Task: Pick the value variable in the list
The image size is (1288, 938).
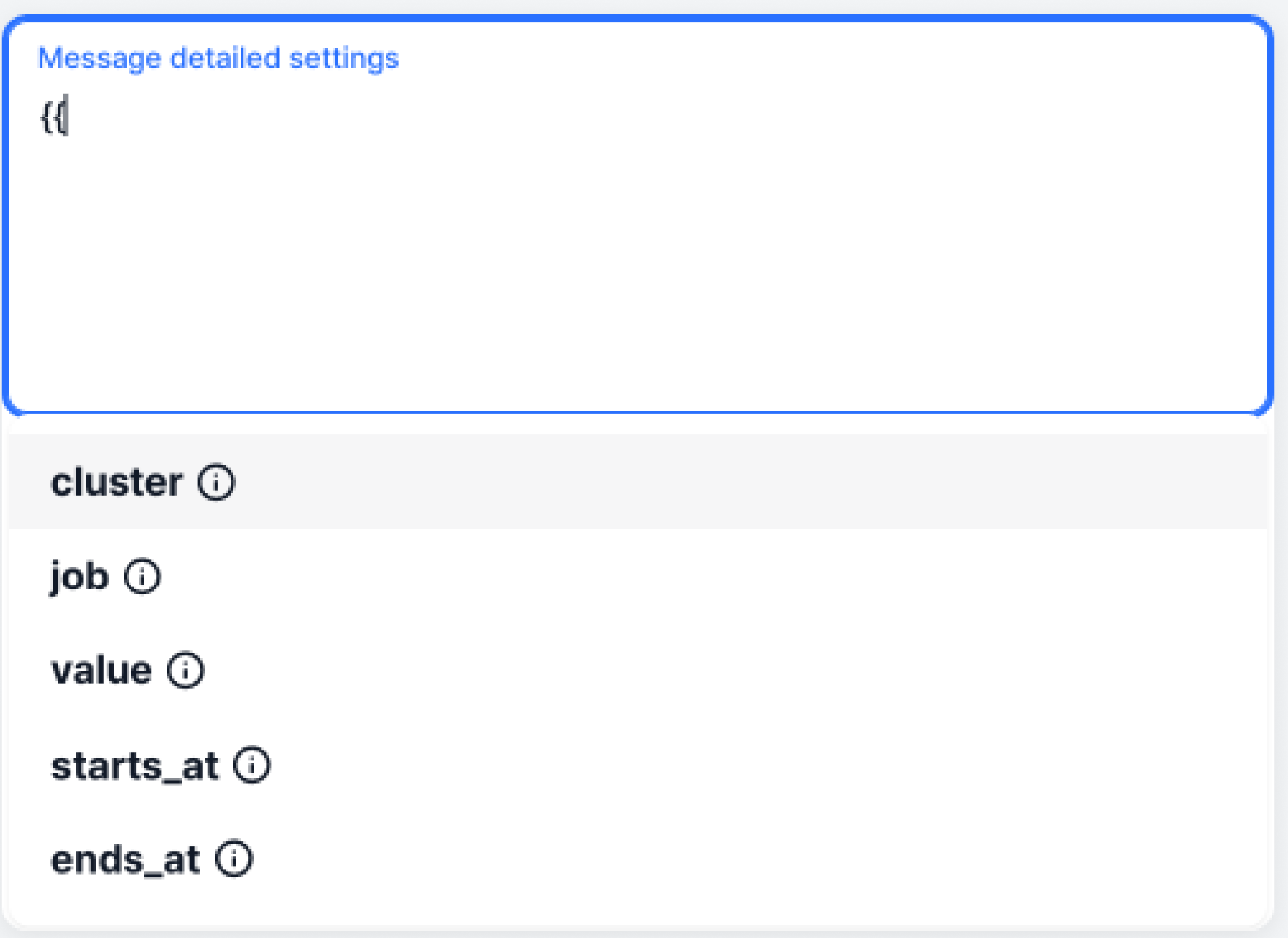Action: (x=102, y=671)
